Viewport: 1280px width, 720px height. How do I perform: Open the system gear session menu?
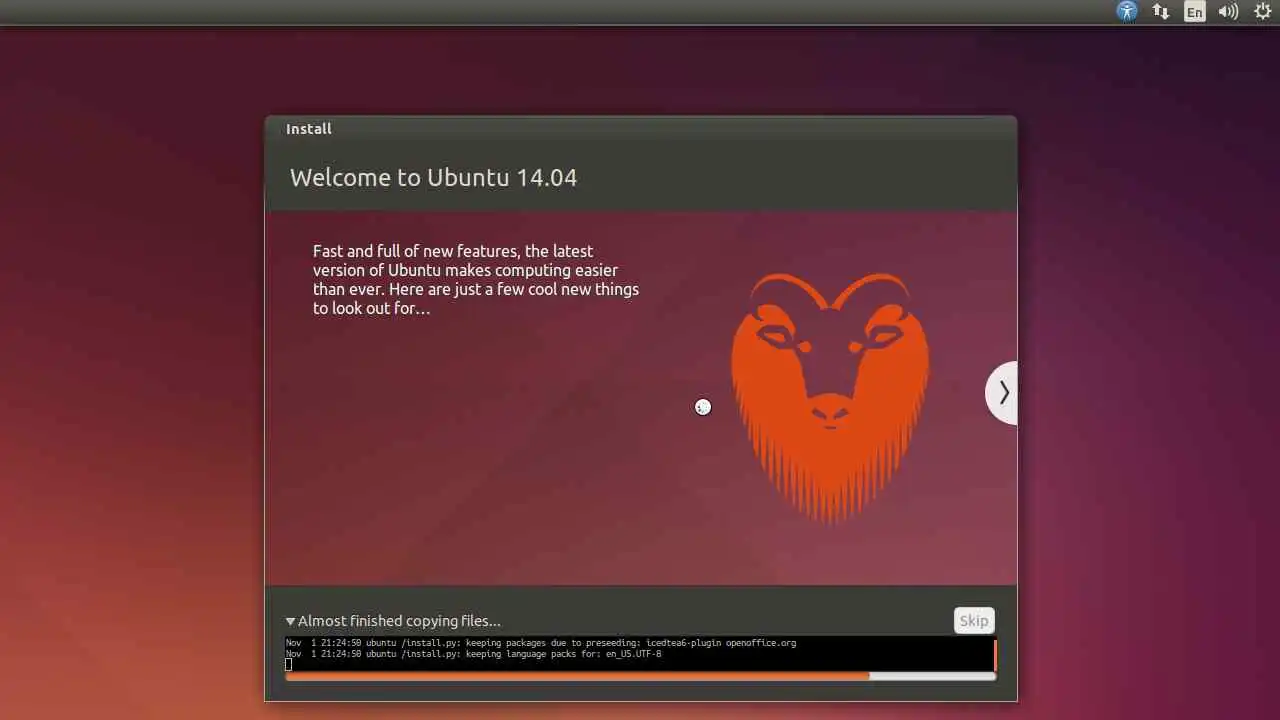point(1263,11)
